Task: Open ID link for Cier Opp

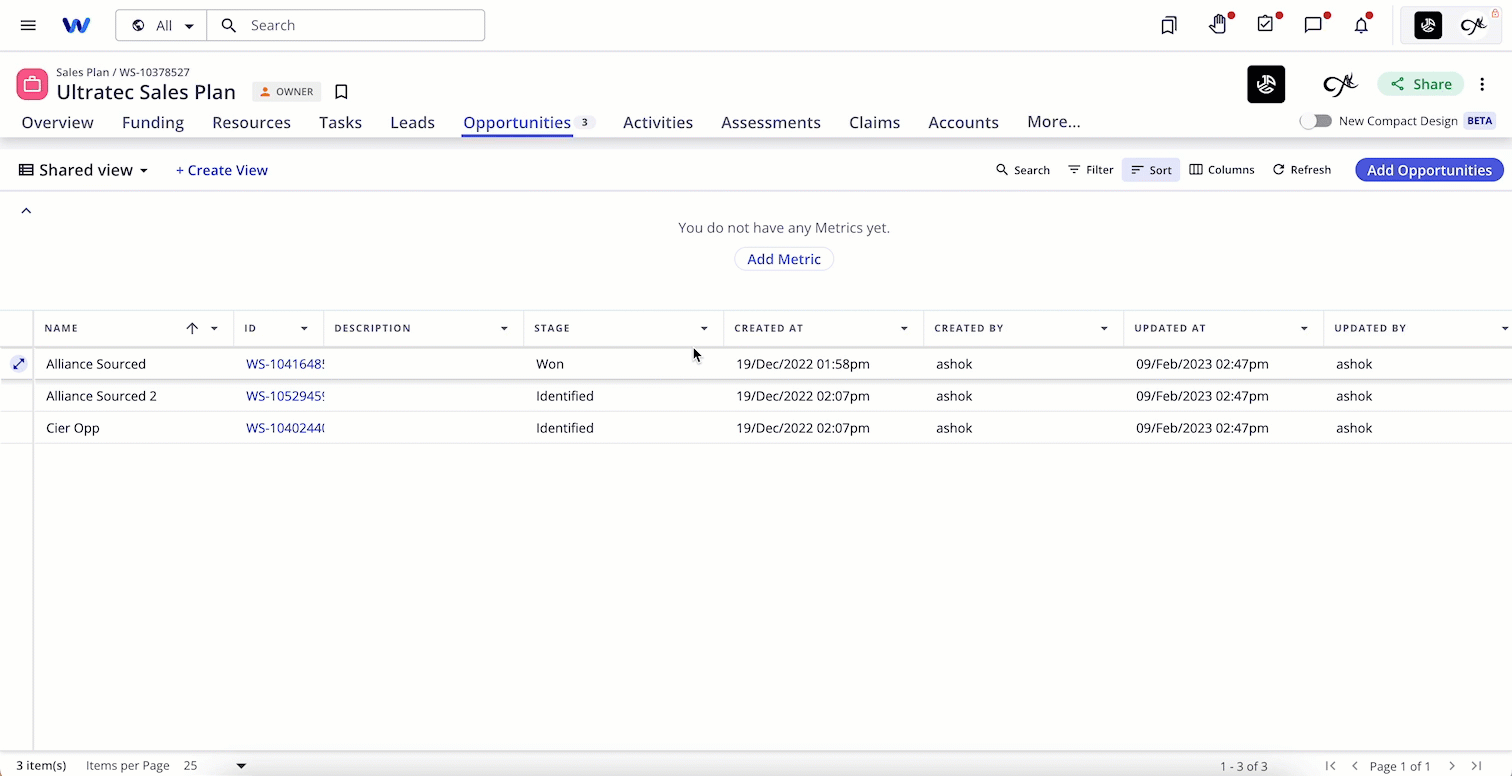Action: point(285,428)
